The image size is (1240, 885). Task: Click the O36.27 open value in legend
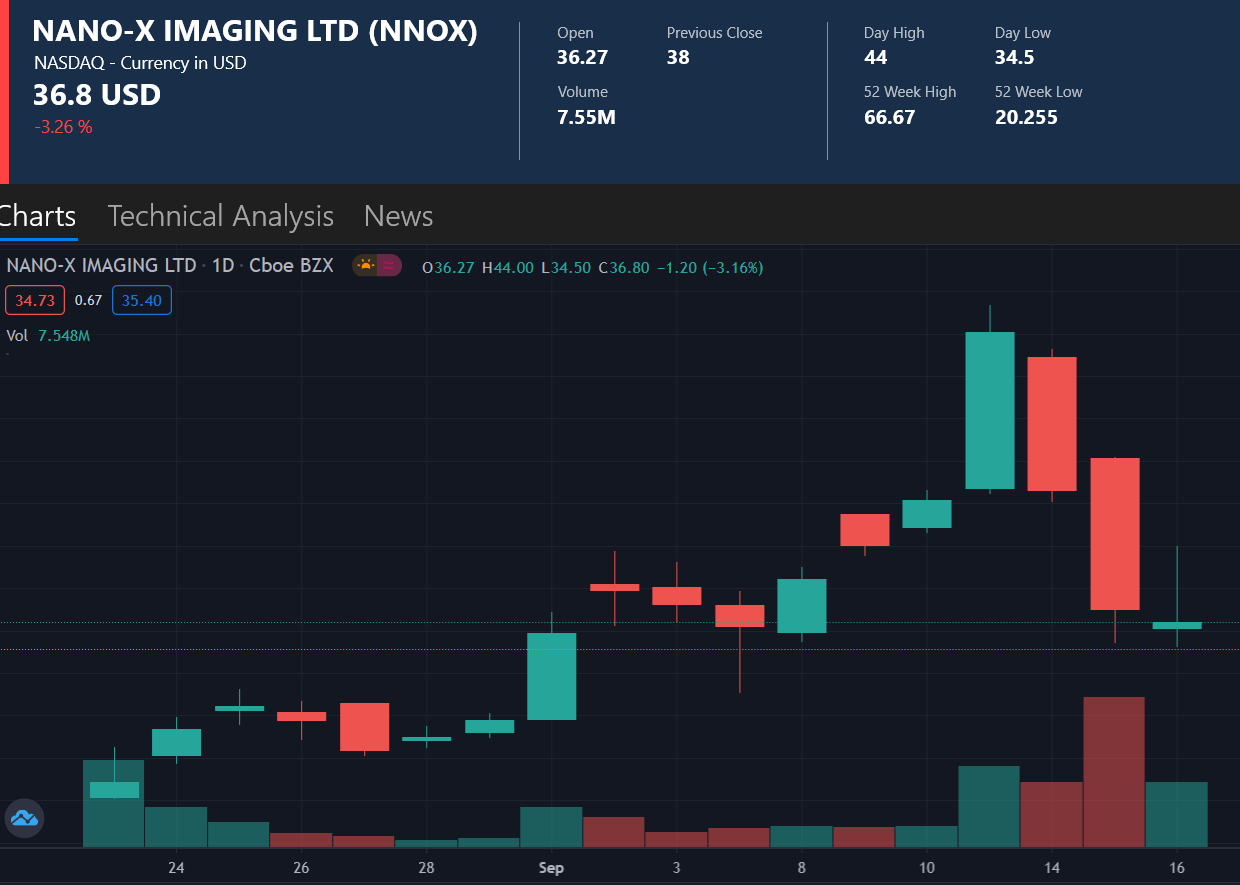[450, 268]
